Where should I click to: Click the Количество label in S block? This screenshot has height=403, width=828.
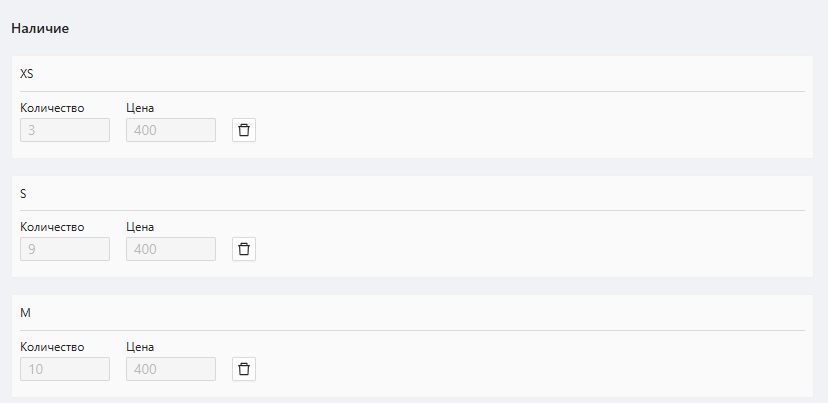(x=52, y=227)
